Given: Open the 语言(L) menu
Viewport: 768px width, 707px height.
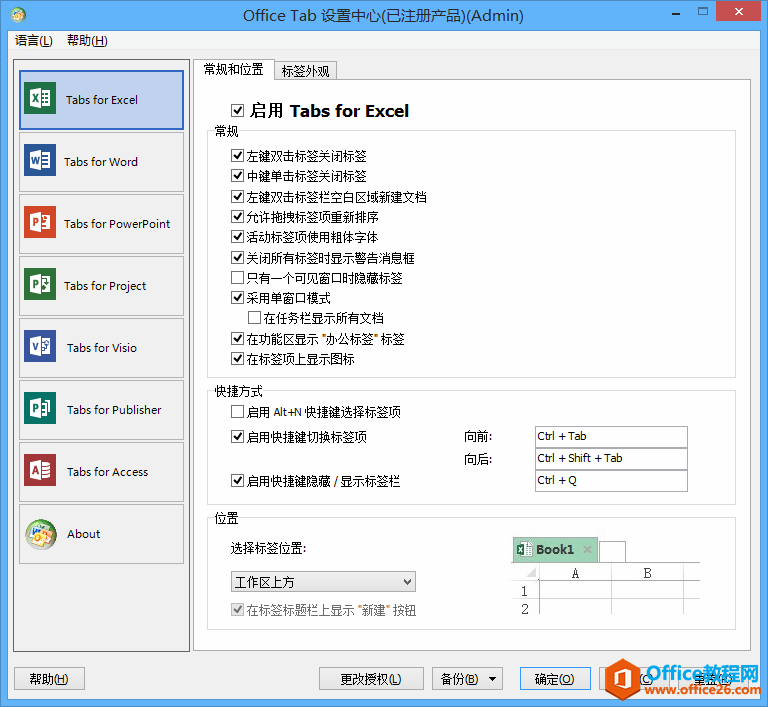Looking at the screenshot, I should tap(33, 40).
